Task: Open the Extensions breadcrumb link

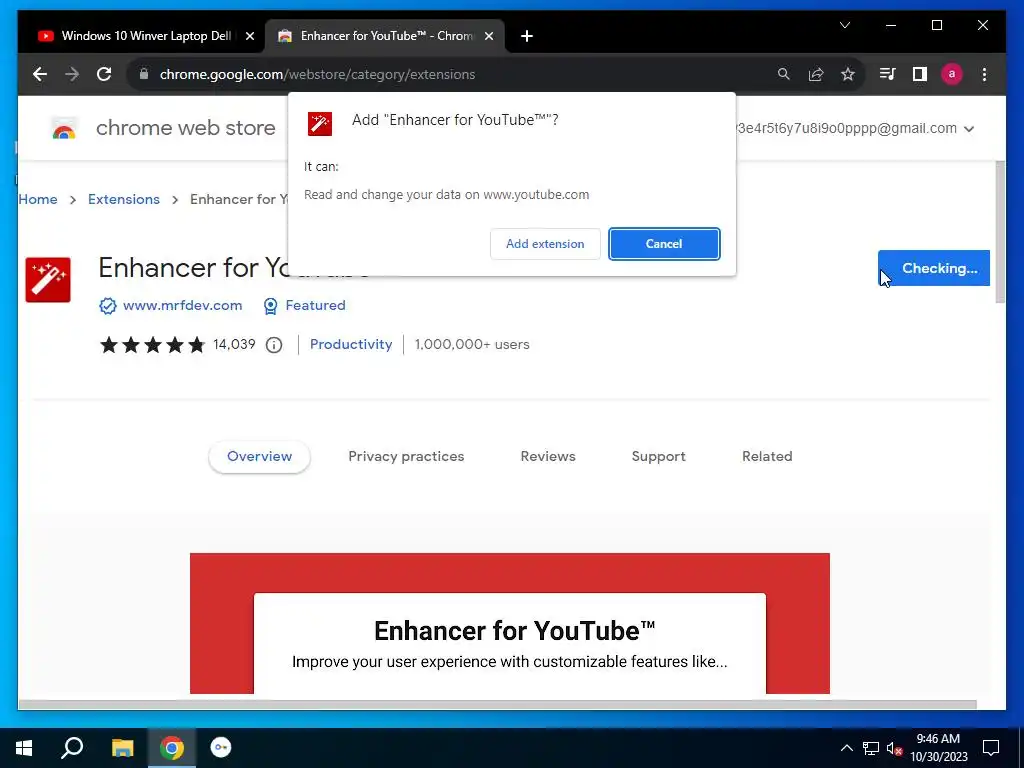Action: pyautogui.click(x=123, y=199)
